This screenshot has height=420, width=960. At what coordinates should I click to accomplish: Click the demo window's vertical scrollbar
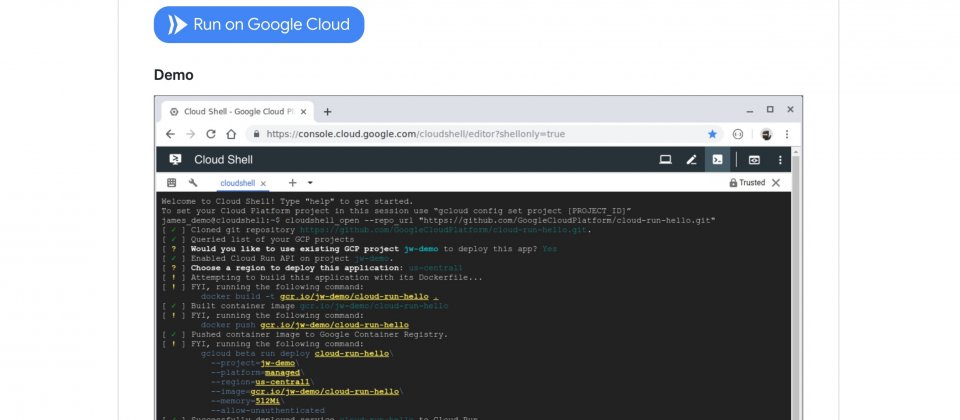tap(796, 283)
